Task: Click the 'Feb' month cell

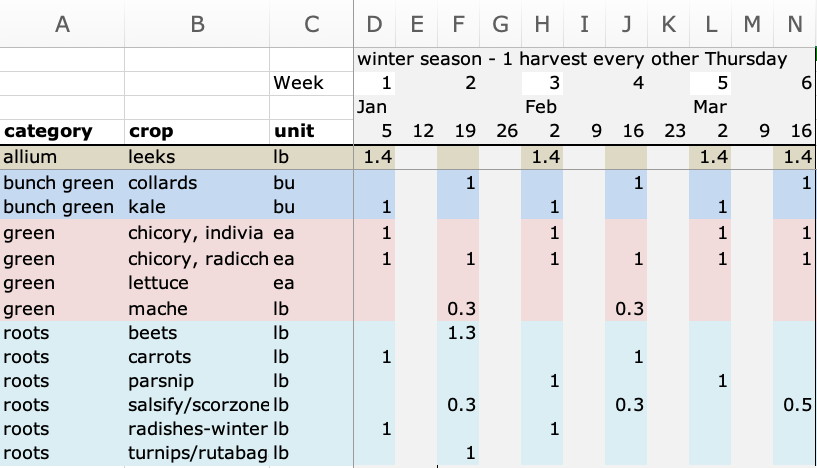Action: pos(543,107)
